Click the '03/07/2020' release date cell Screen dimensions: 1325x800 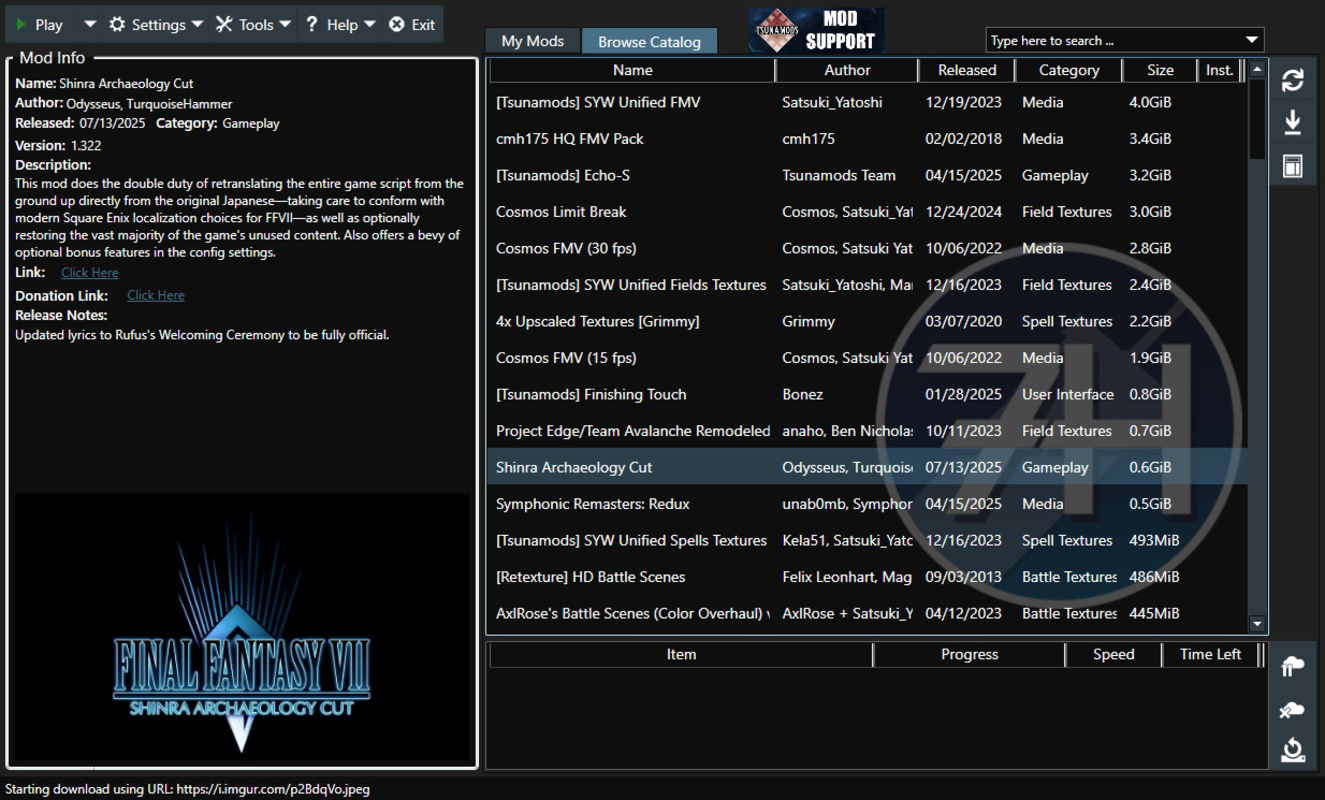963,321
